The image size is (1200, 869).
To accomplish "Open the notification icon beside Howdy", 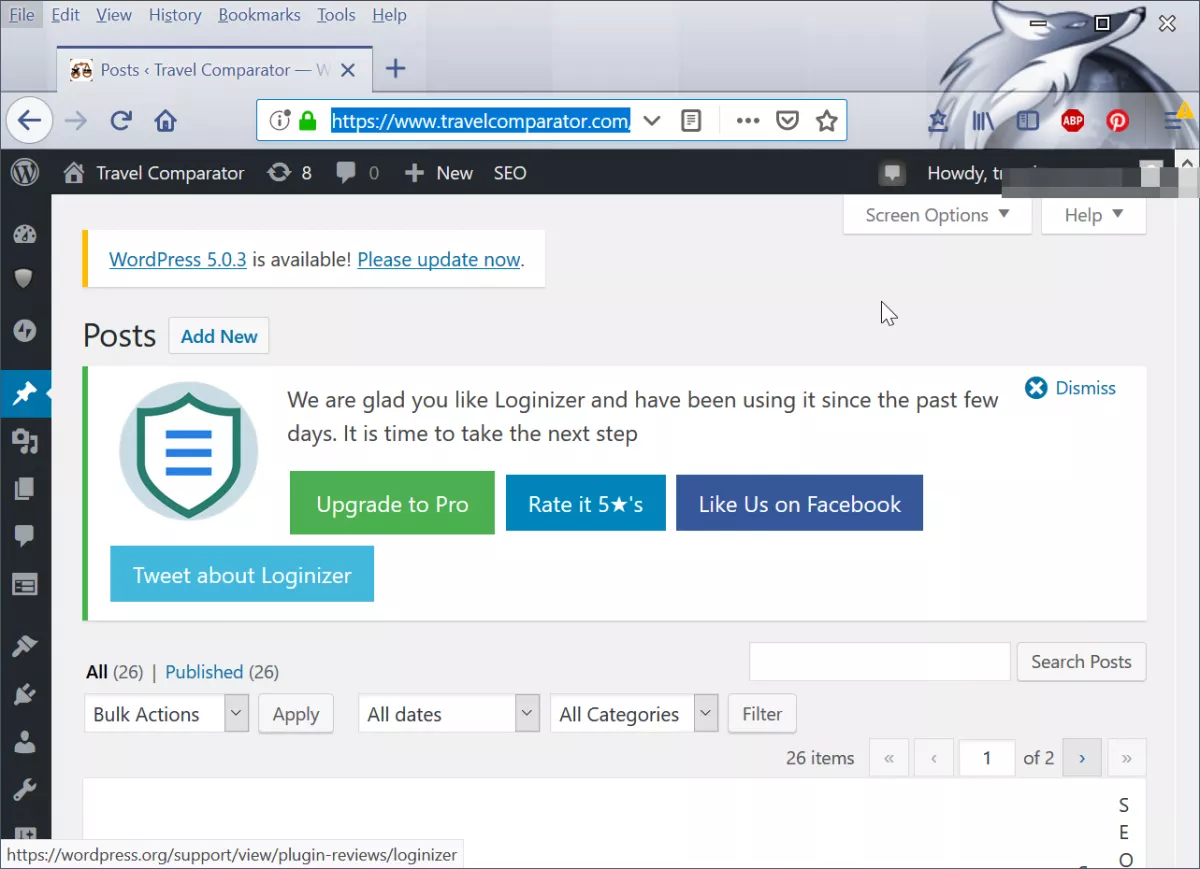I will (x=892, y=173).
